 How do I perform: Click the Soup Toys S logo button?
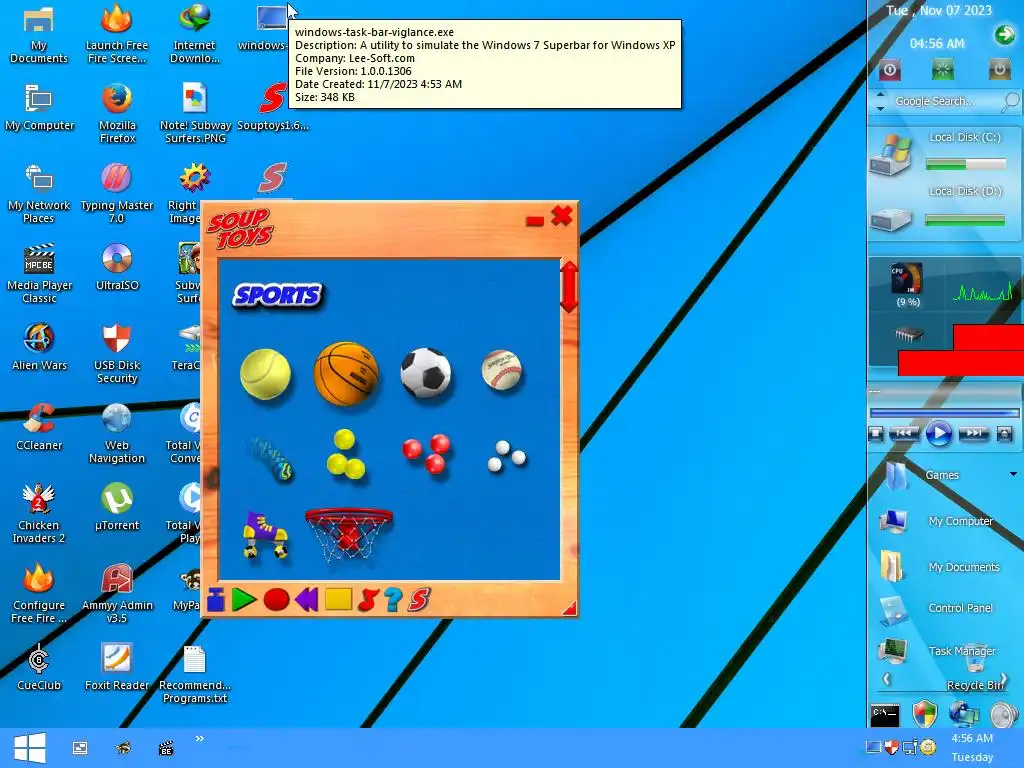point(419,600)
